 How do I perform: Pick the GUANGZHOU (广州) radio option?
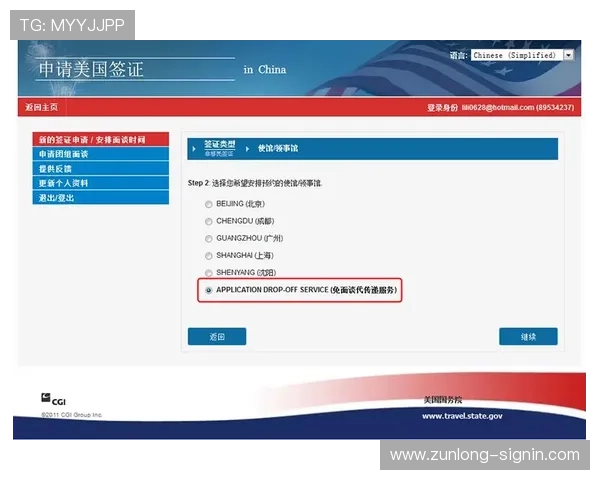(209, 238)
